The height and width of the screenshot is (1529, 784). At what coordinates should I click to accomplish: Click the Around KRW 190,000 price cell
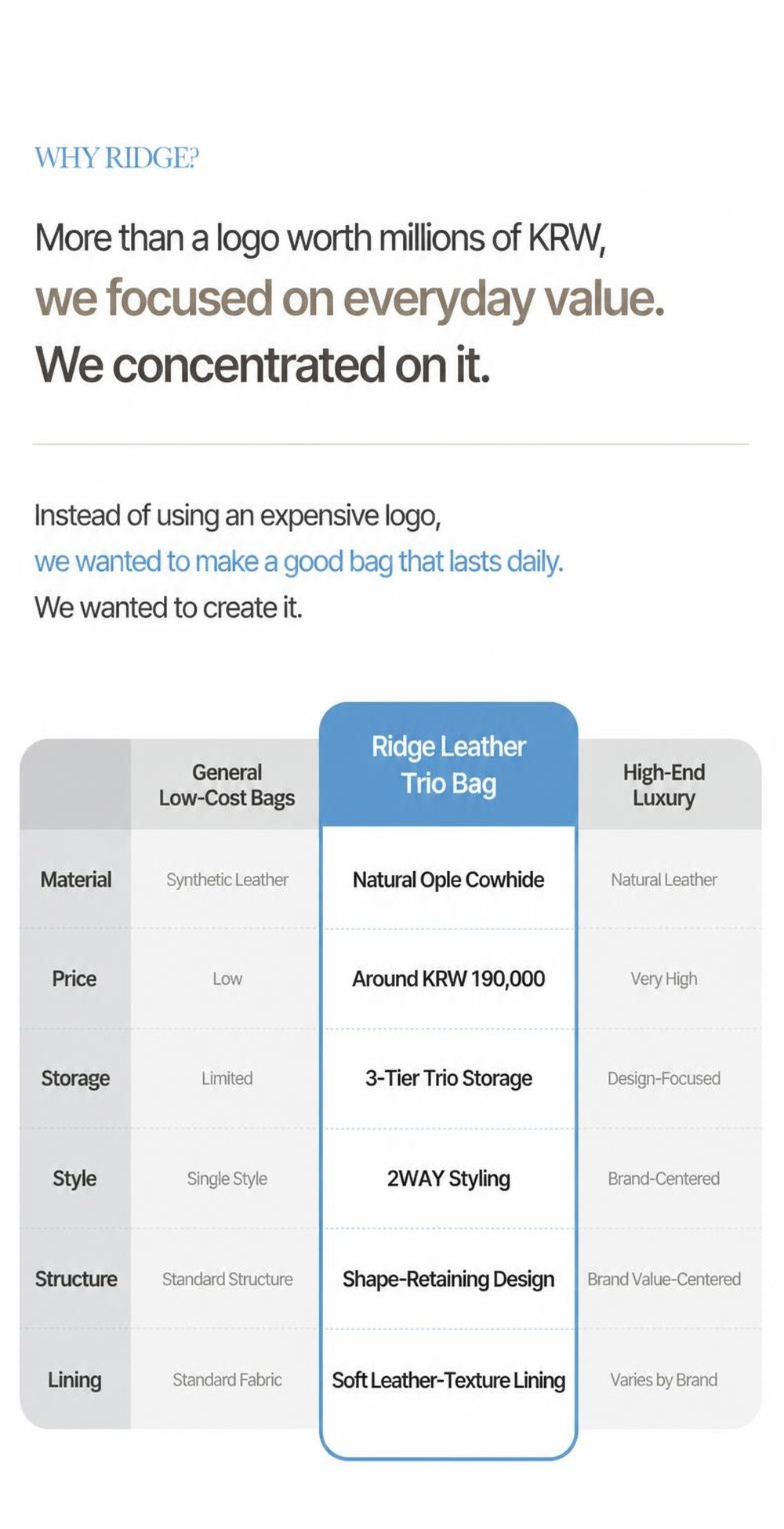click(448, 979)
